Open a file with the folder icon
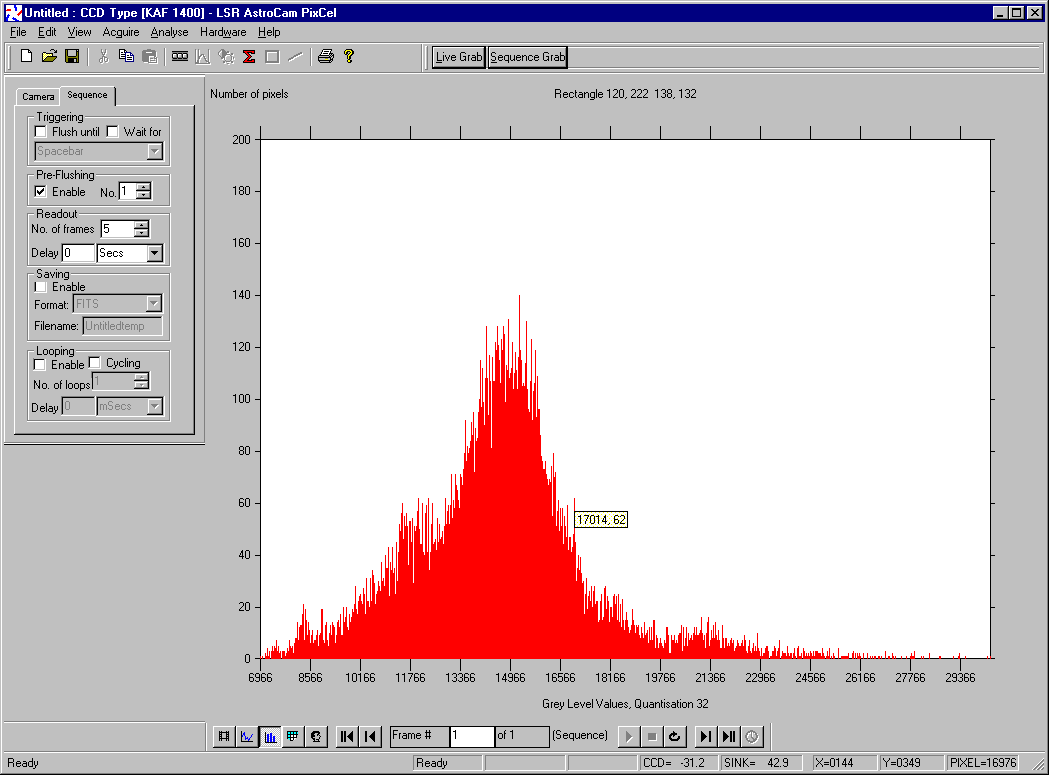The width and height of the screenshot is (1049, 775). click(49, 57)
